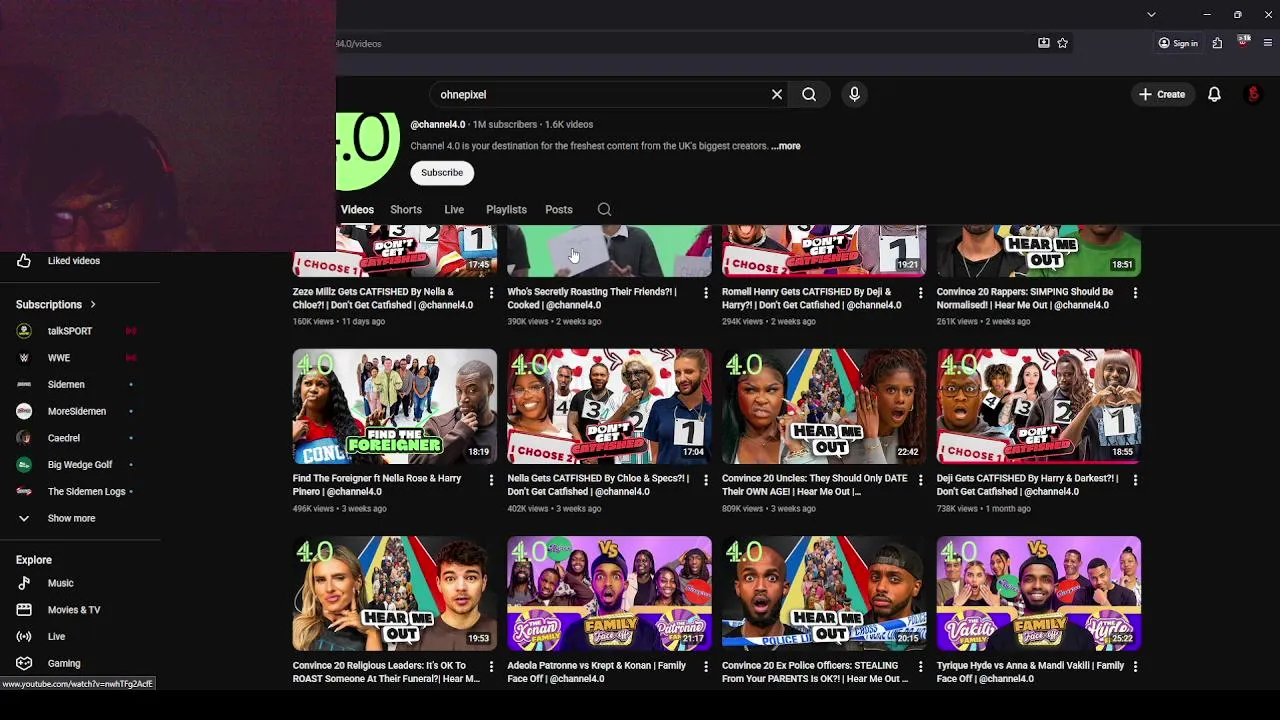Open options menu for Convince 20 Ex Police video
Image resolution: width=1280 pixels, height=720 pixels.
coord(920,667)
